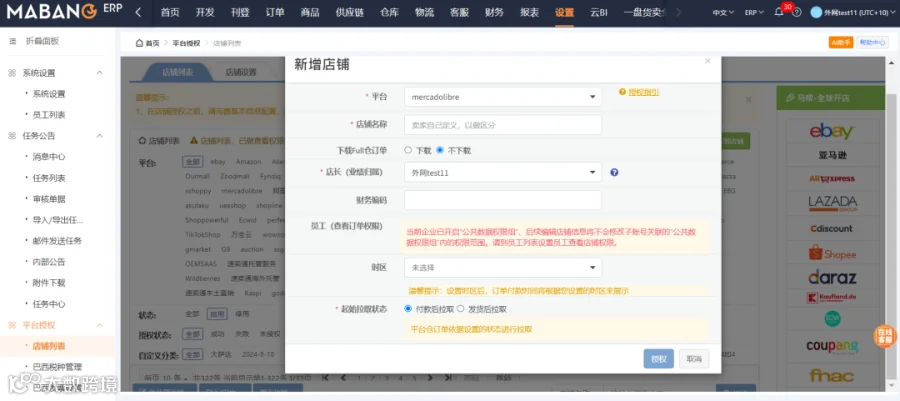Open 内部公告 in the sidebar

point(49,262)
